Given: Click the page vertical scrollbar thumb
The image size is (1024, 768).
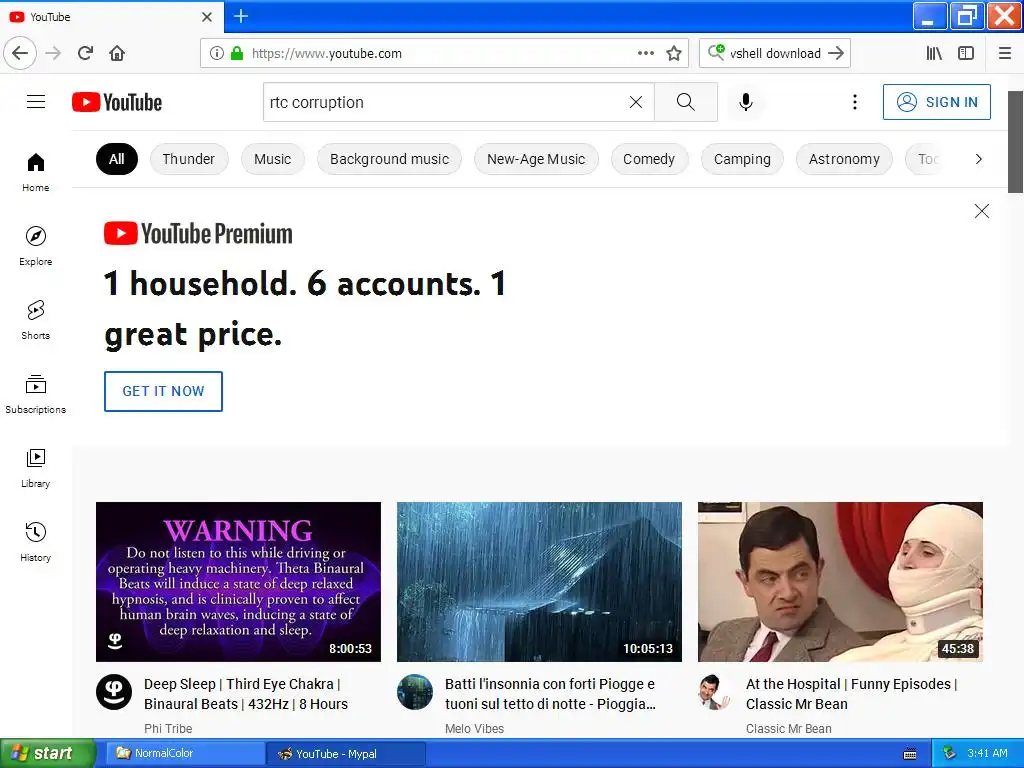Looking at the screenshot, I should [1016, 142].
